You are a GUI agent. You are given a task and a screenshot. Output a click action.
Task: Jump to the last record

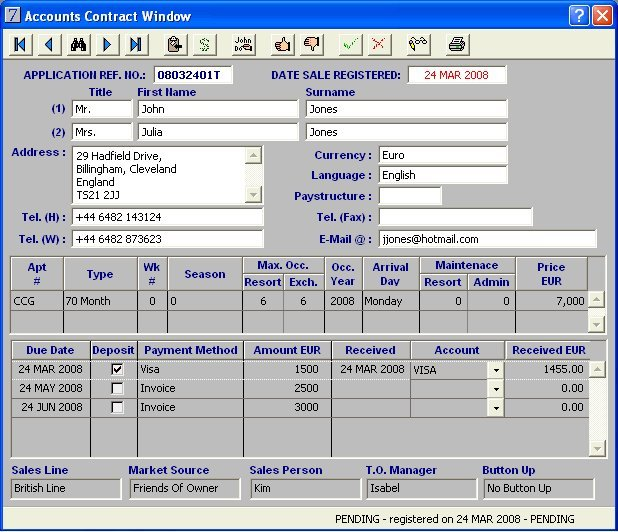point(136,44)
